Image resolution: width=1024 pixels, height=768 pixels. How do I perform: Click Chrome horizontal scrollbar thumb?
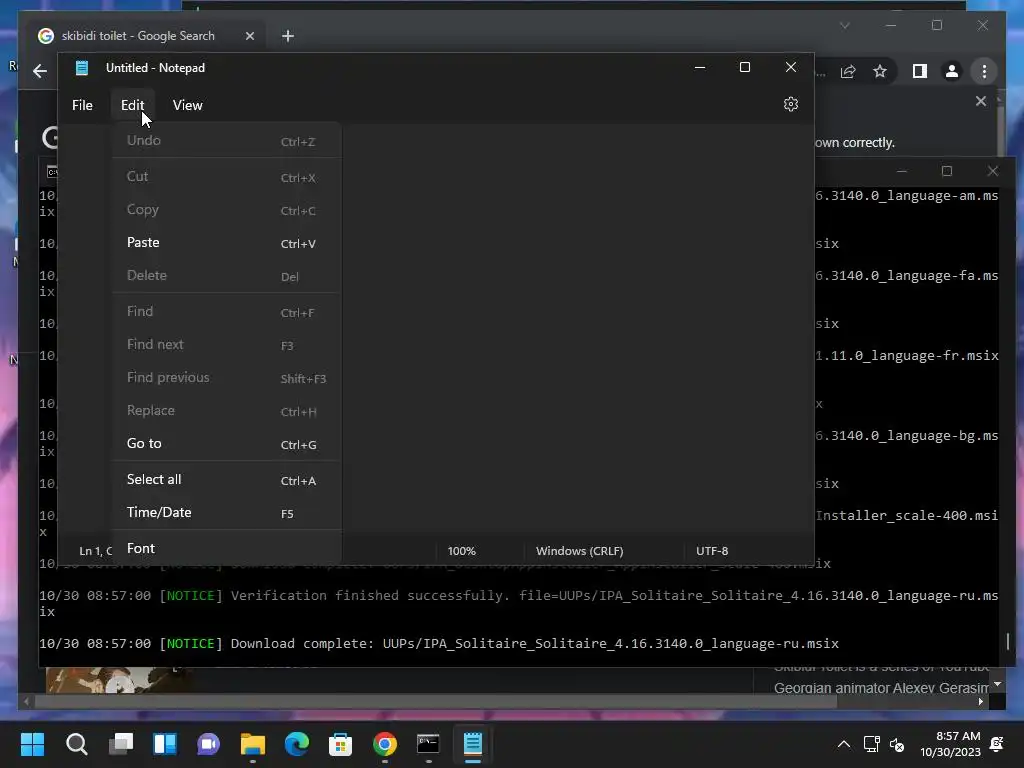[435, 702]
